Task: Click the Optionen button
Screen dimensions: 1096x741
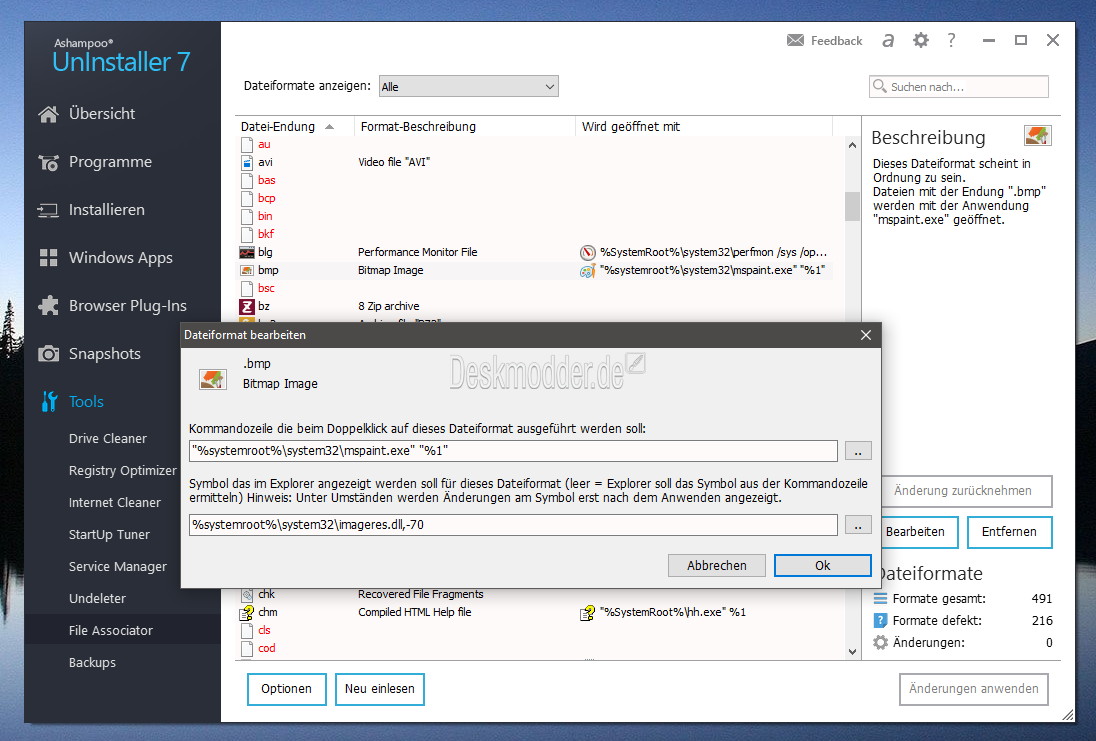Action: 287,689
